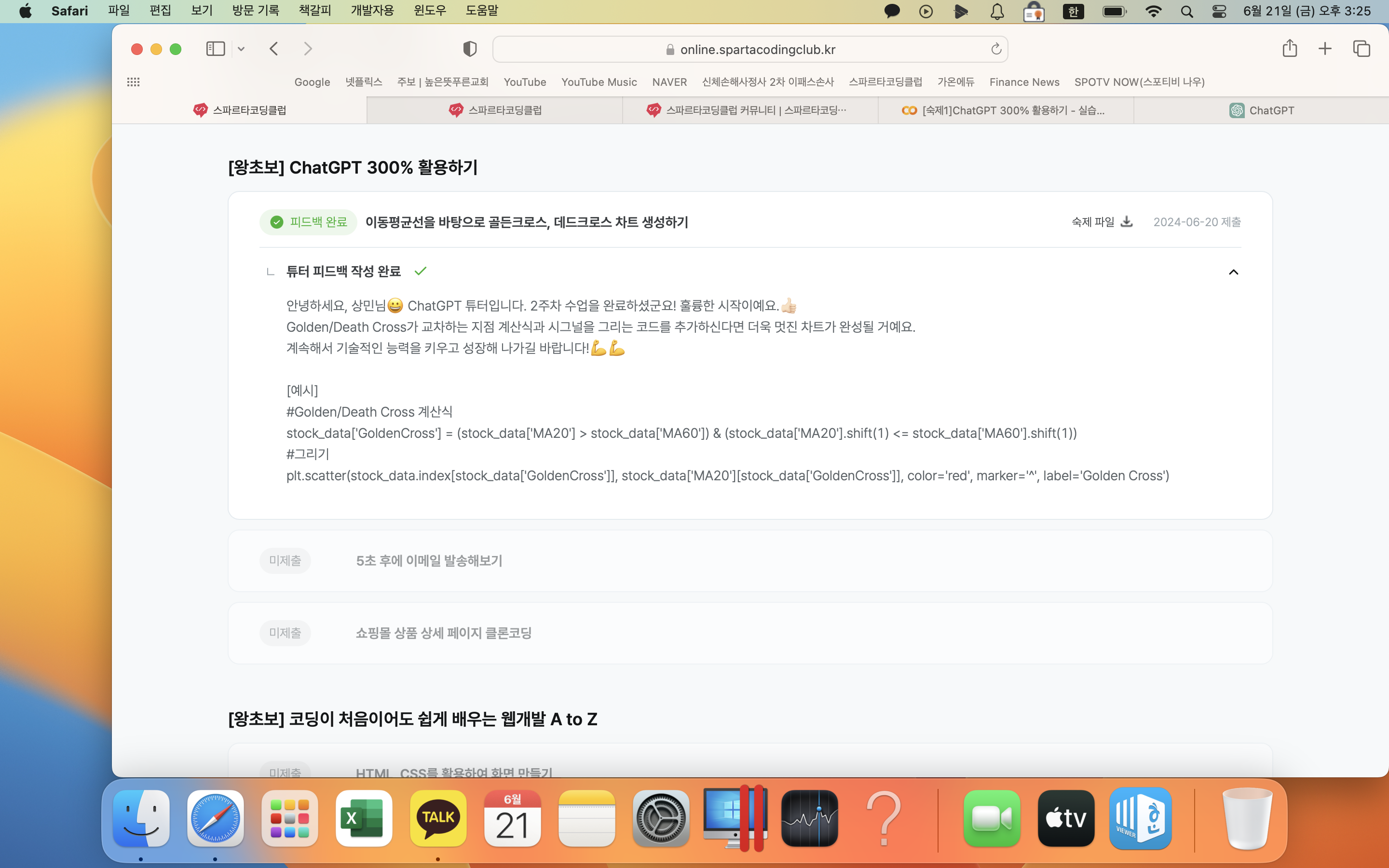Open the privacy shield report icon
Viewport: 1389px width, 868px height.
(470, 49)
